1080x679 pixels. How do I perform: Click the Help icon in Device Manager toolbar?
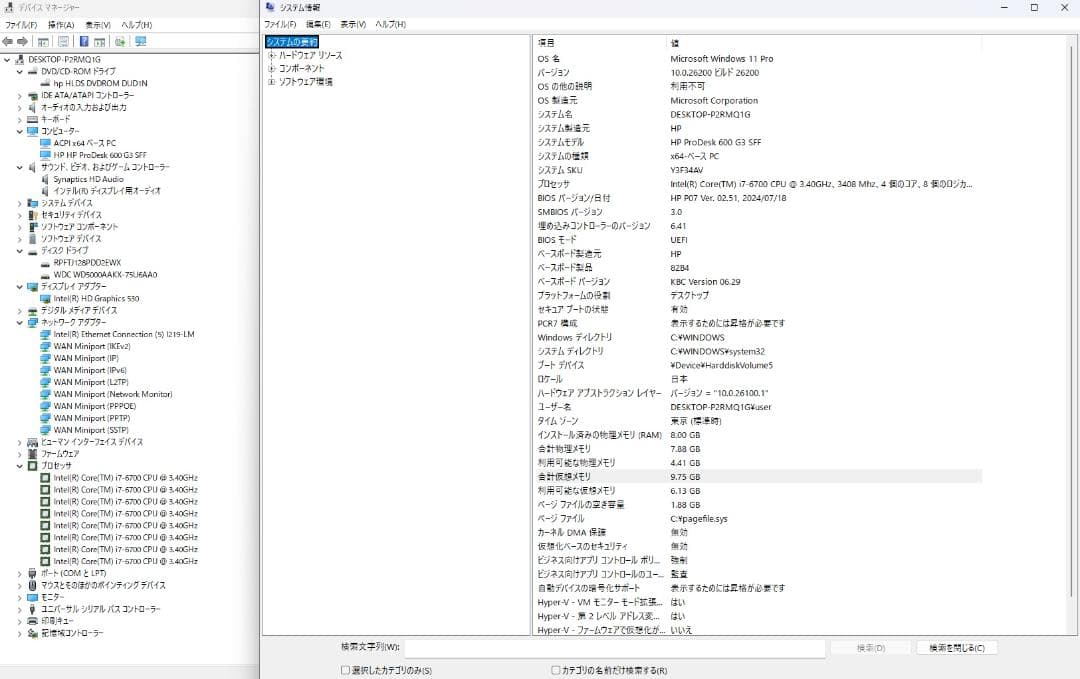(x=84, y=41)
